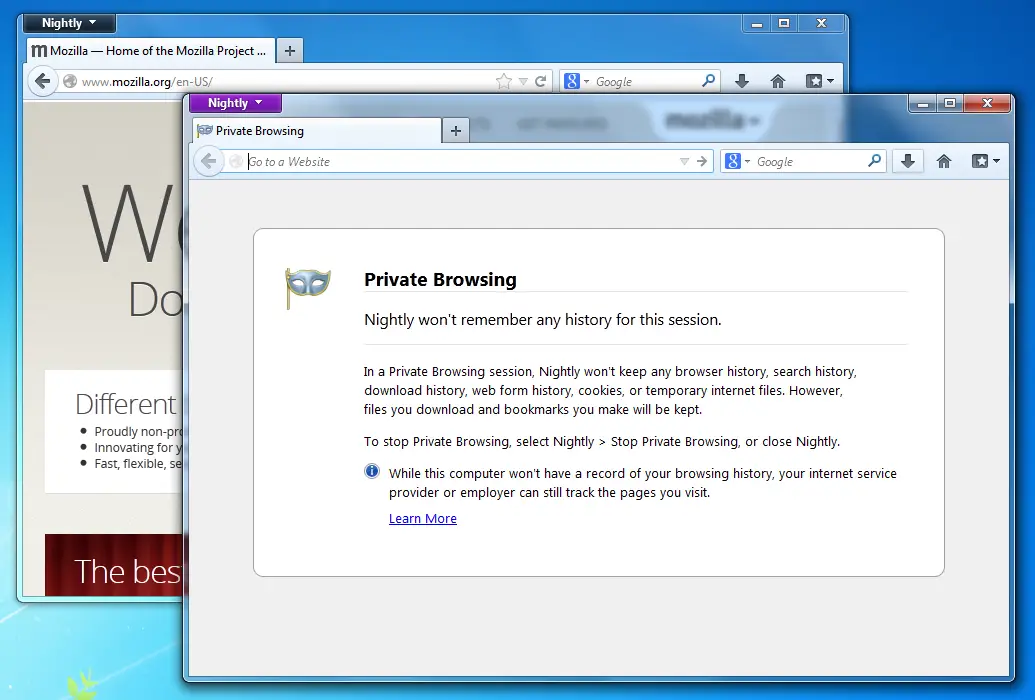The width and height of the screenshot is (1035, 700).
Task: Click search magnifier in private window
Action: [875, 160]
